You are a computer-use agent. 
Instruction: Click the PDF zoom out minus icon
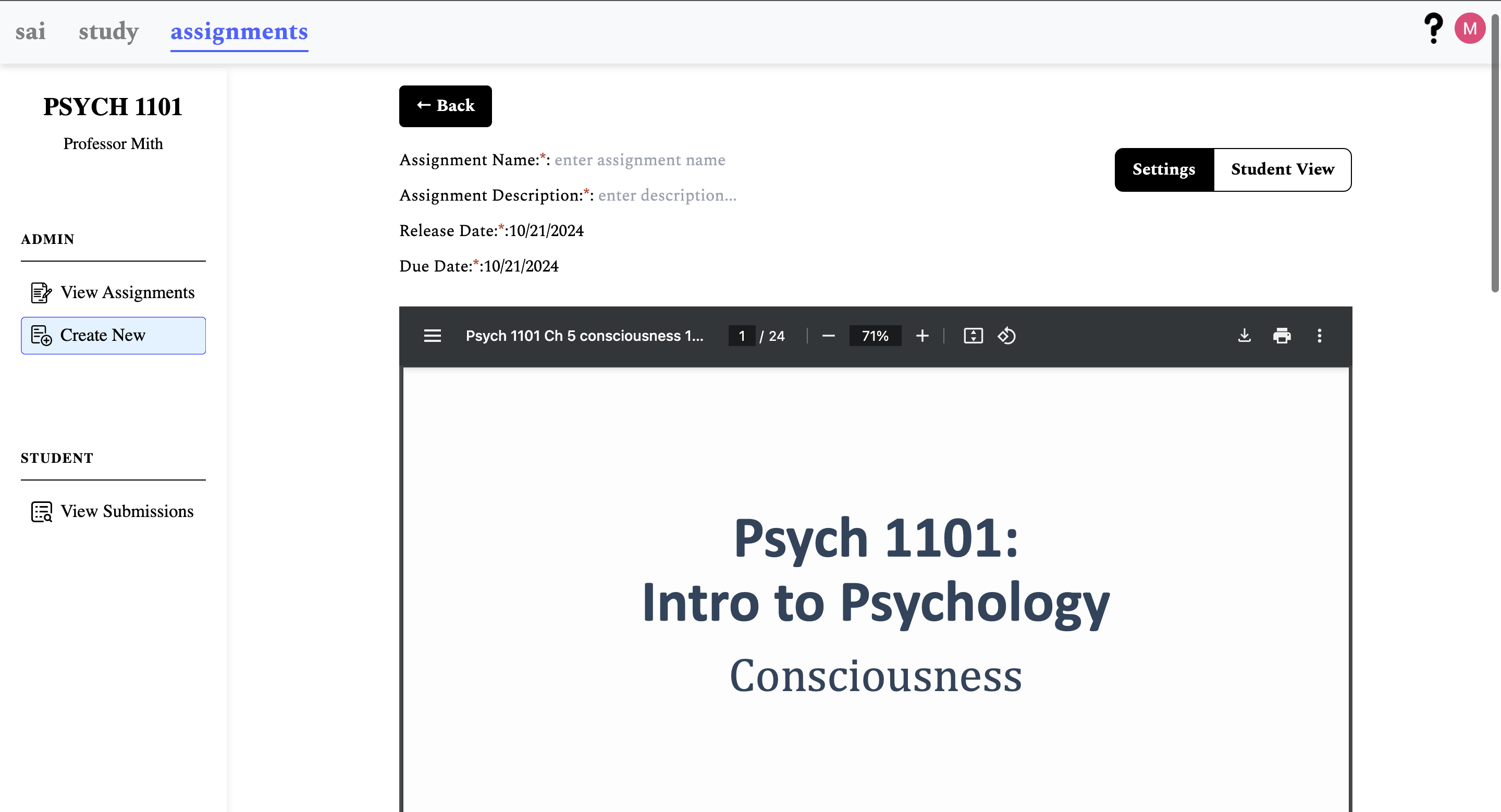tap(828, 336)
